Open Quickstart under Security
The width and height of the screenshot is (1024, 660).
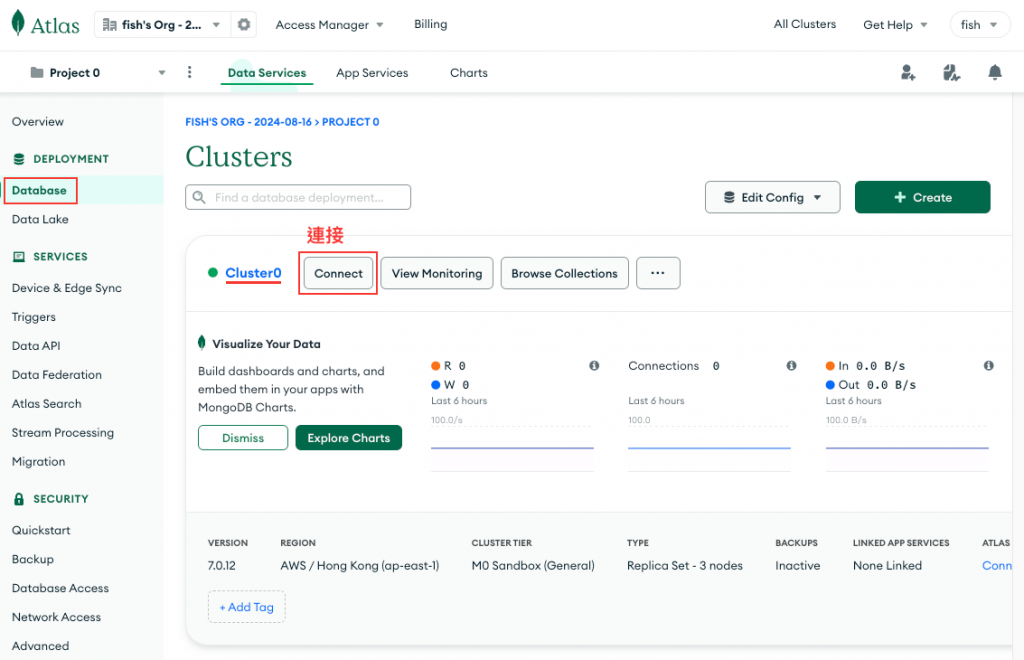[41, 530]
